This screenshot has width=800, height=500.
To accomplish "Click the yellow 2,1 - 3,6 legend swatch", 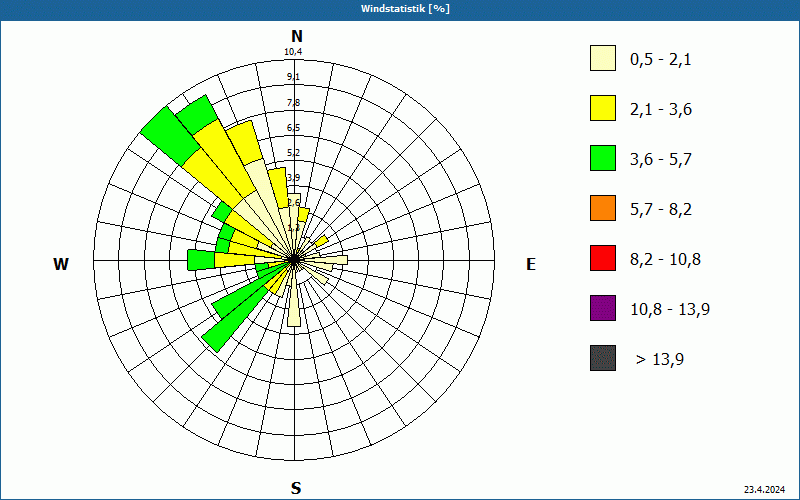I will tap(603, 108).
